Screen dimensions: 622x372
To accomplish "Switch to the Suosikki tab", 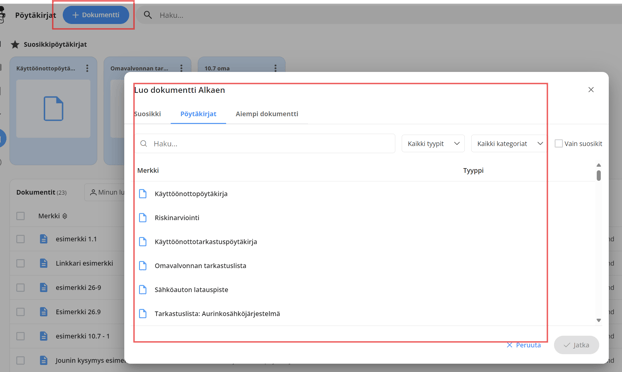I will [148, 114].
